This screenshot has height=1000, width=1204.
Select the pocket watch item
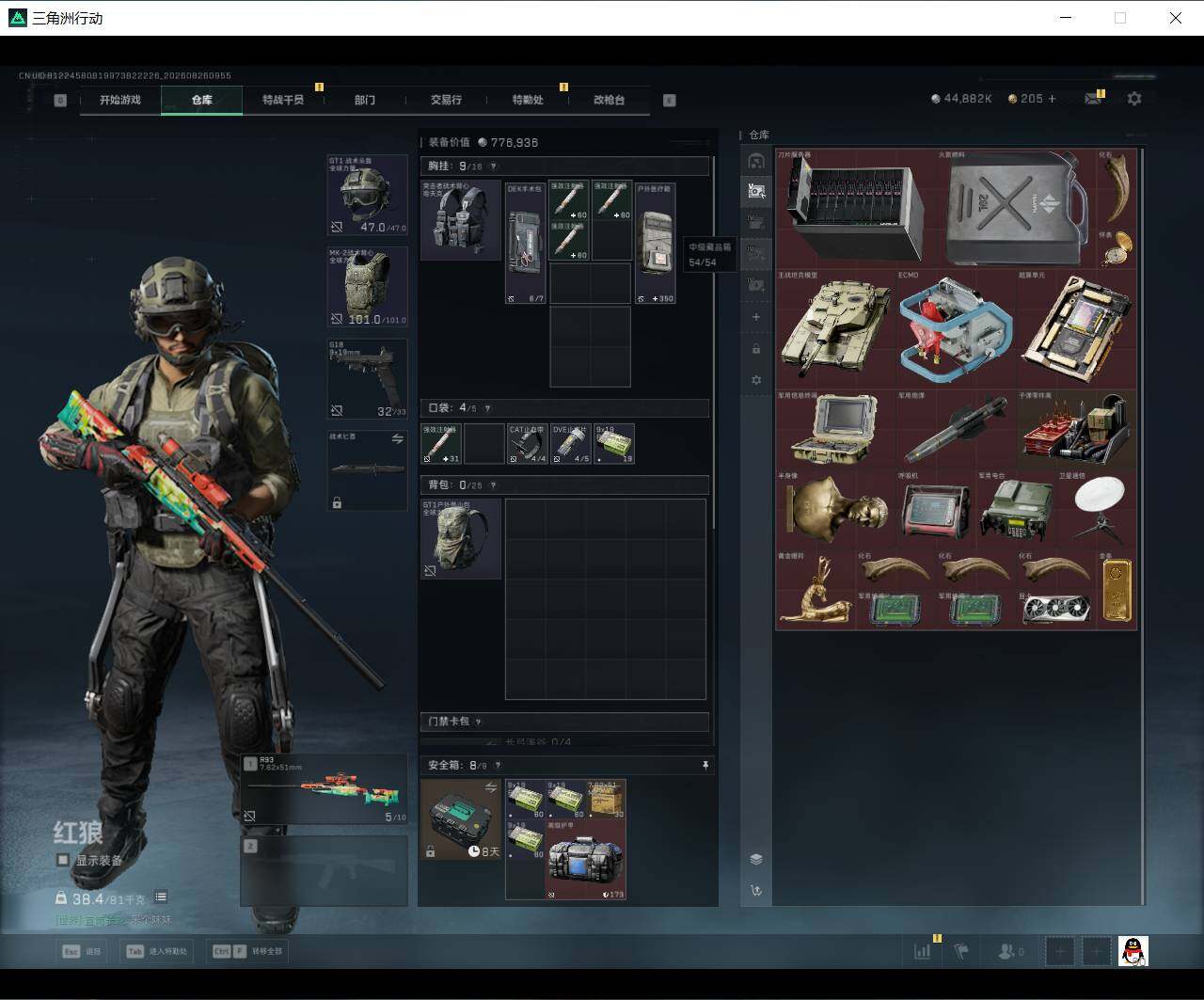coord(1117,249)
